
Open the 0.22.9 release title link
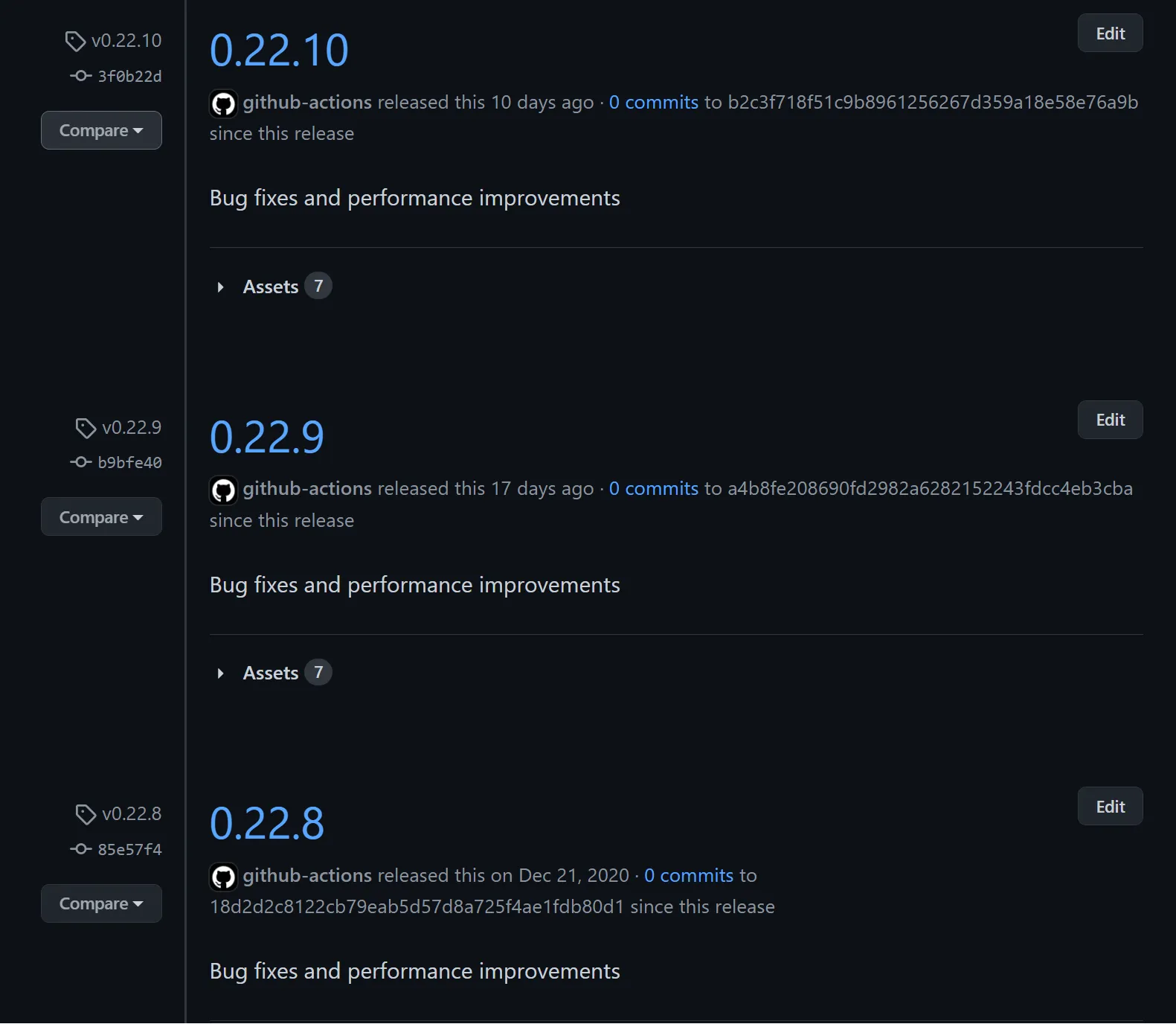[267, 437]
